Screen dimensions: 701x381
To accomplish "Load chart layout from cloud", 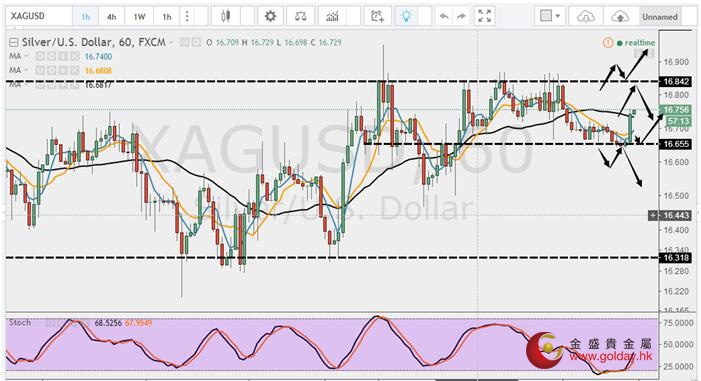I will click(586, 17).
